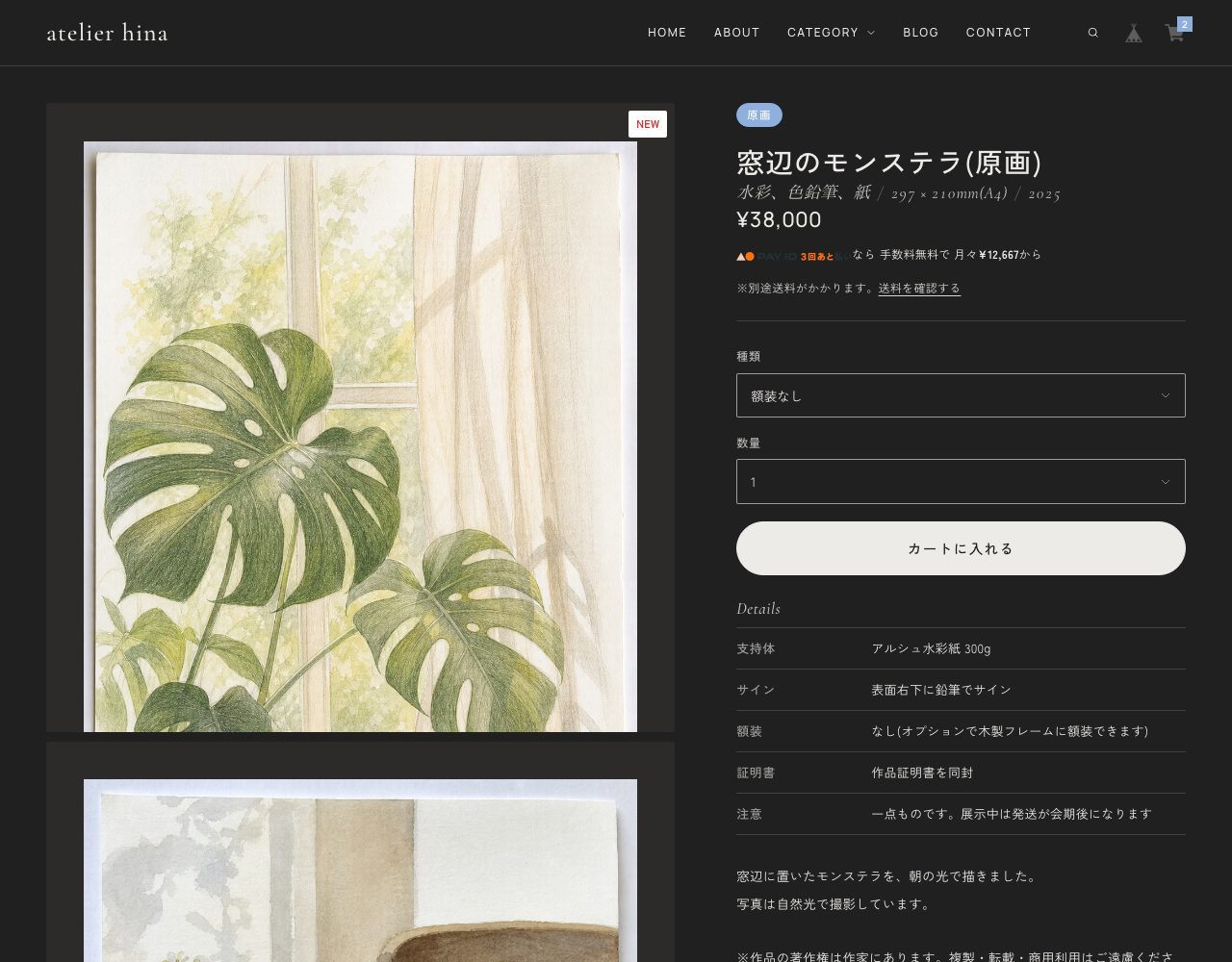
Task: Click the 送料を確認する link
Action: [x=919, y=288]
